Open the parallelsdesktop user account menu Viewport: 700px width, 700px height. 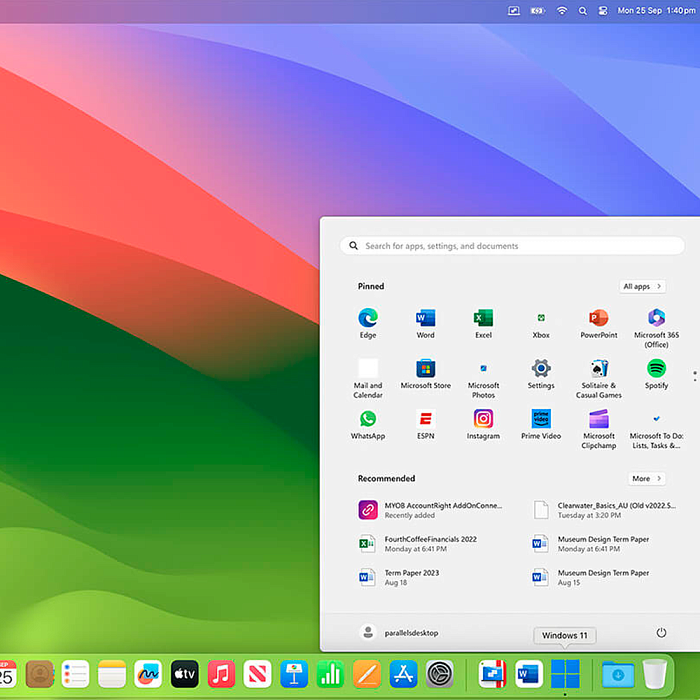399,633
